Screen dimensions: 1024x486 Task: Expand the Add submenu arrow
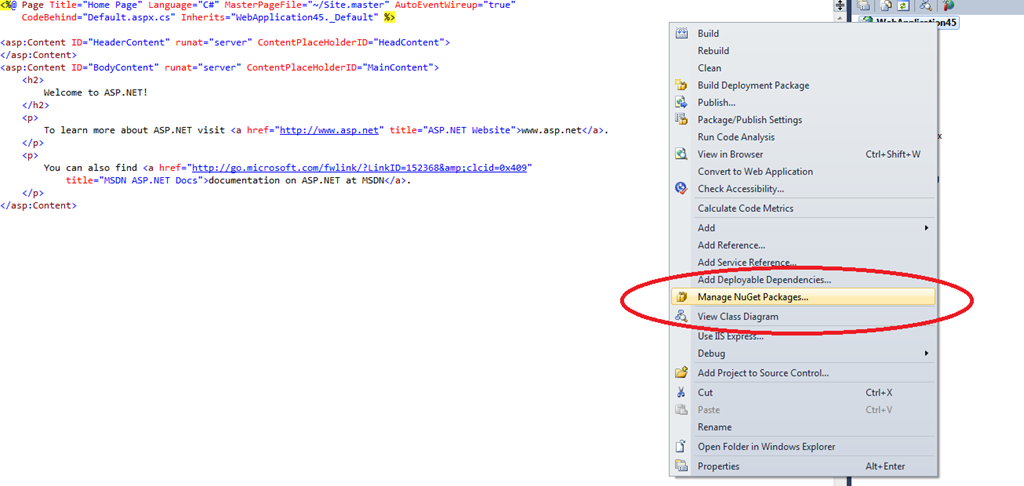click(x=926, y=228)
